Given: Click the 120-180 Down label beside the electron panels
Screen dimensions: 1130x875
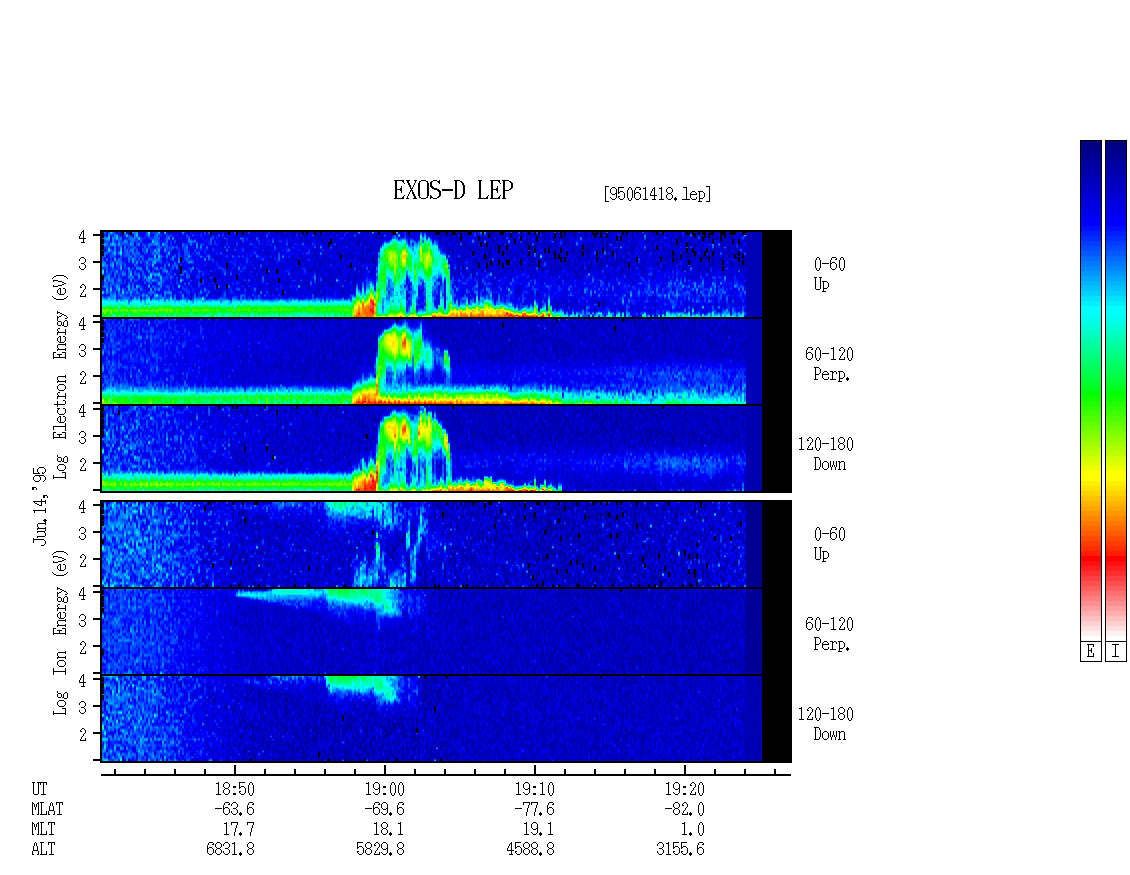Looking at the screenshot, I should (826, 454).
